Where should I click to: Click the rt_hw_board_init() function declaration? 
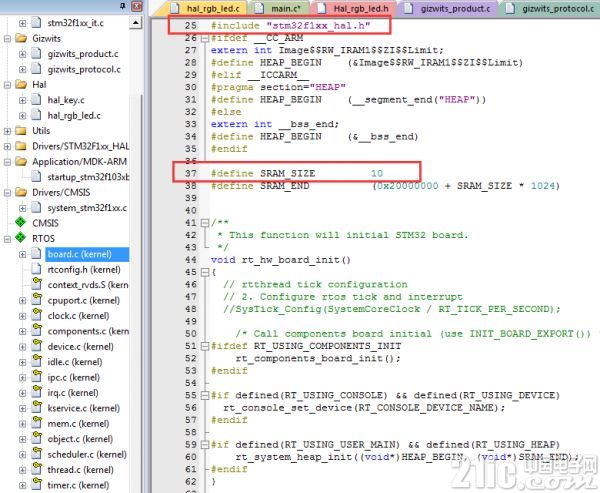coord(280,260)
